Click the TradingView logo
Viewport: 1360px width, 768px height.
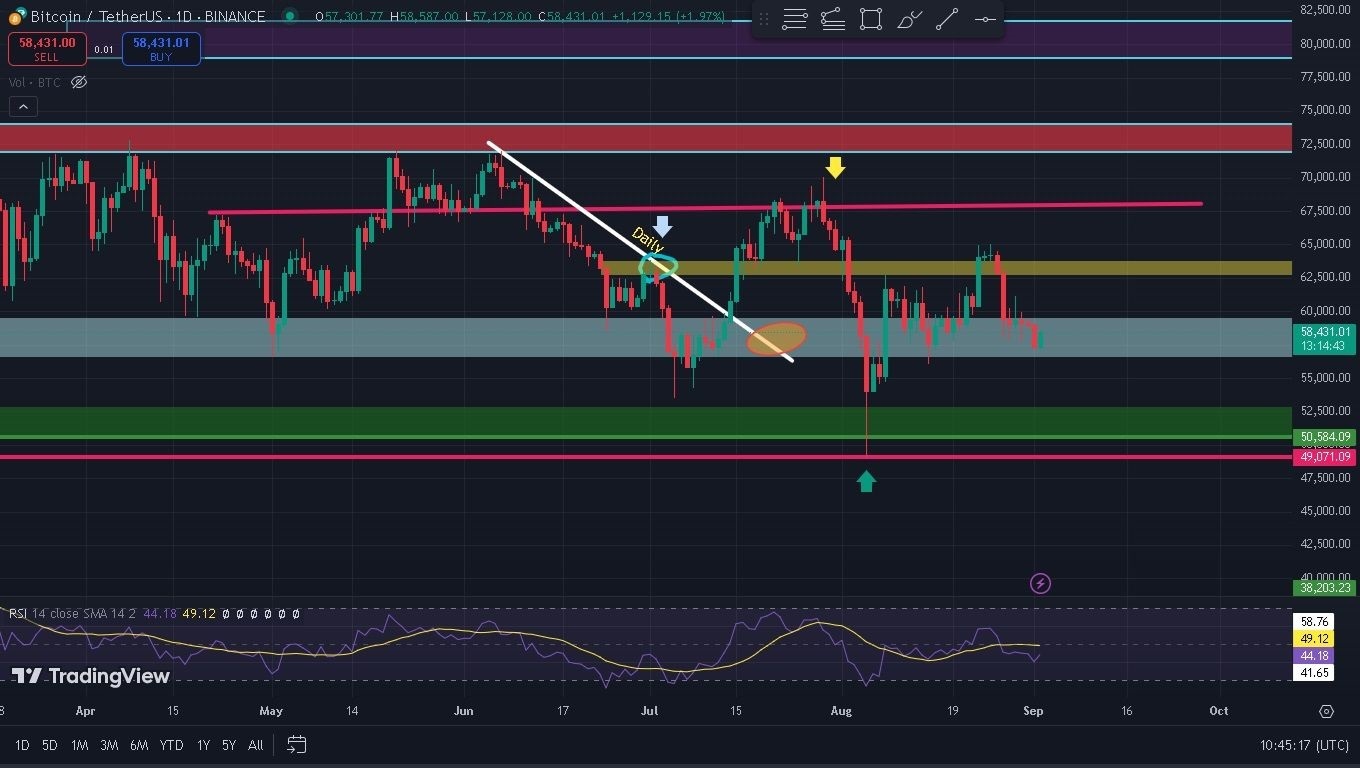[x=91, y=676]
